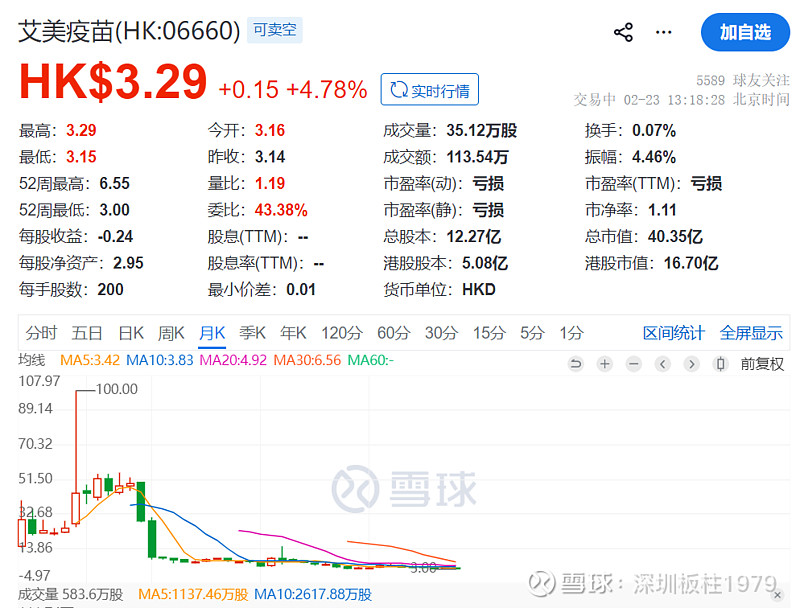Click the share icon
Image resolution: width=800 pixels, height=608 pixels.
click(623, 32)
